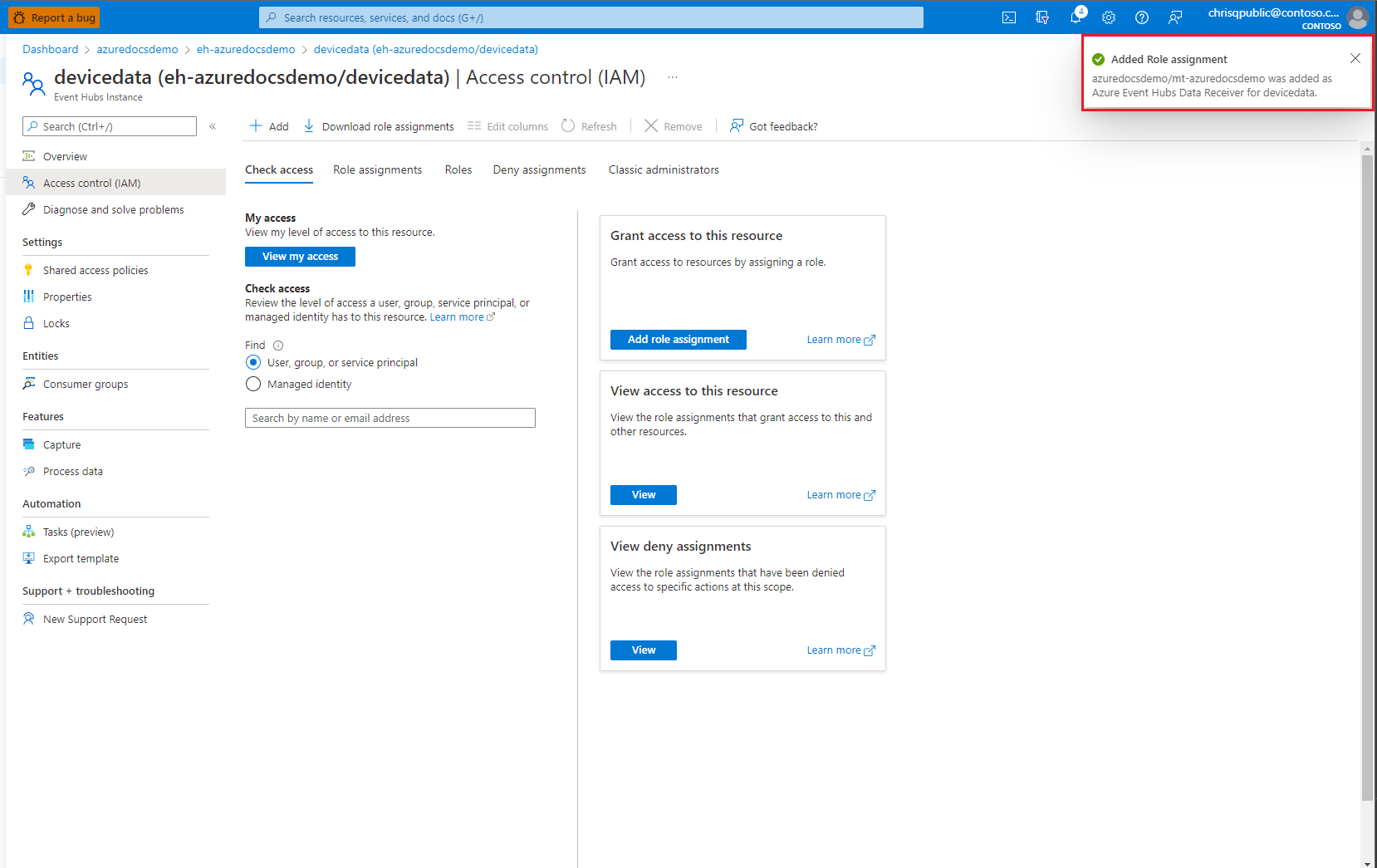Screen dimensions: 1377x868
Task: Click the Add role assignment button
Action: [678, 339]
